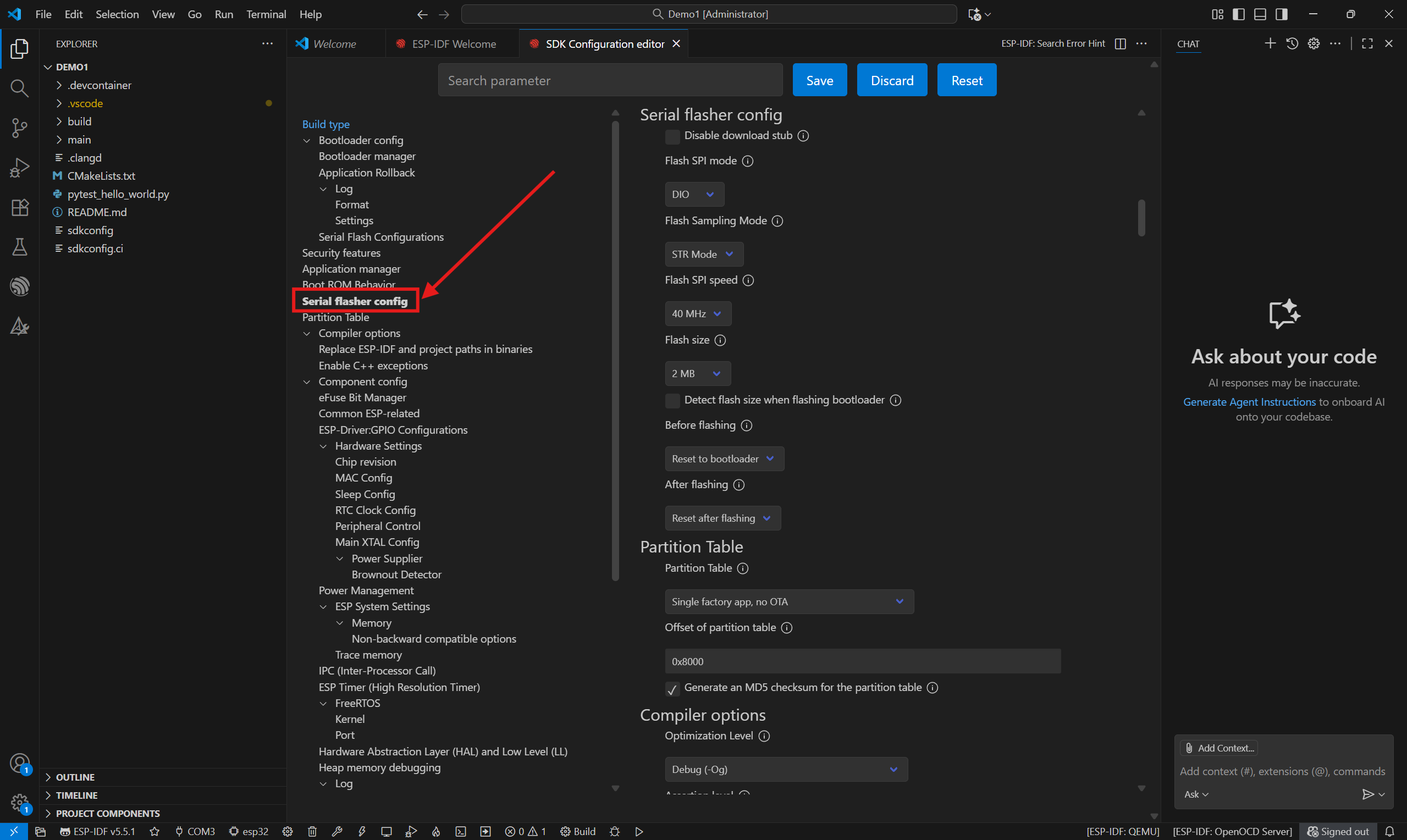The height and width of the screenshot is (840, 1407).
Task: Check Detect flash size when flashing bootloader
Action: [x=672, y=400]
